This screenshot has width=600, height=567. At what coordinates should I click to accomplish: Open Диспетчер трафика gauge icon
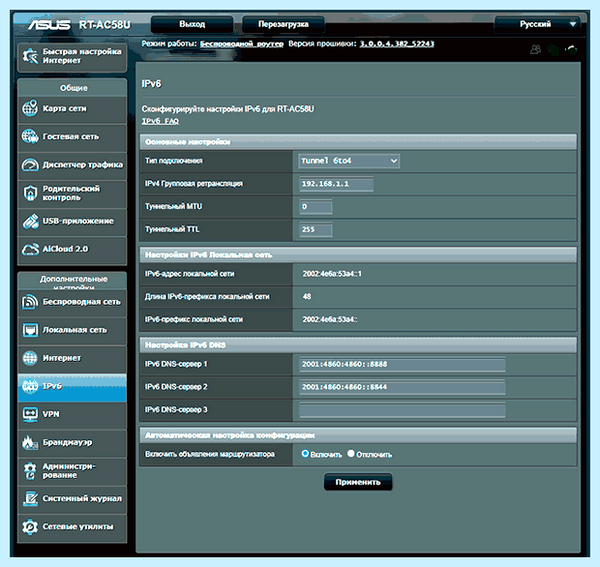[30, 165]
